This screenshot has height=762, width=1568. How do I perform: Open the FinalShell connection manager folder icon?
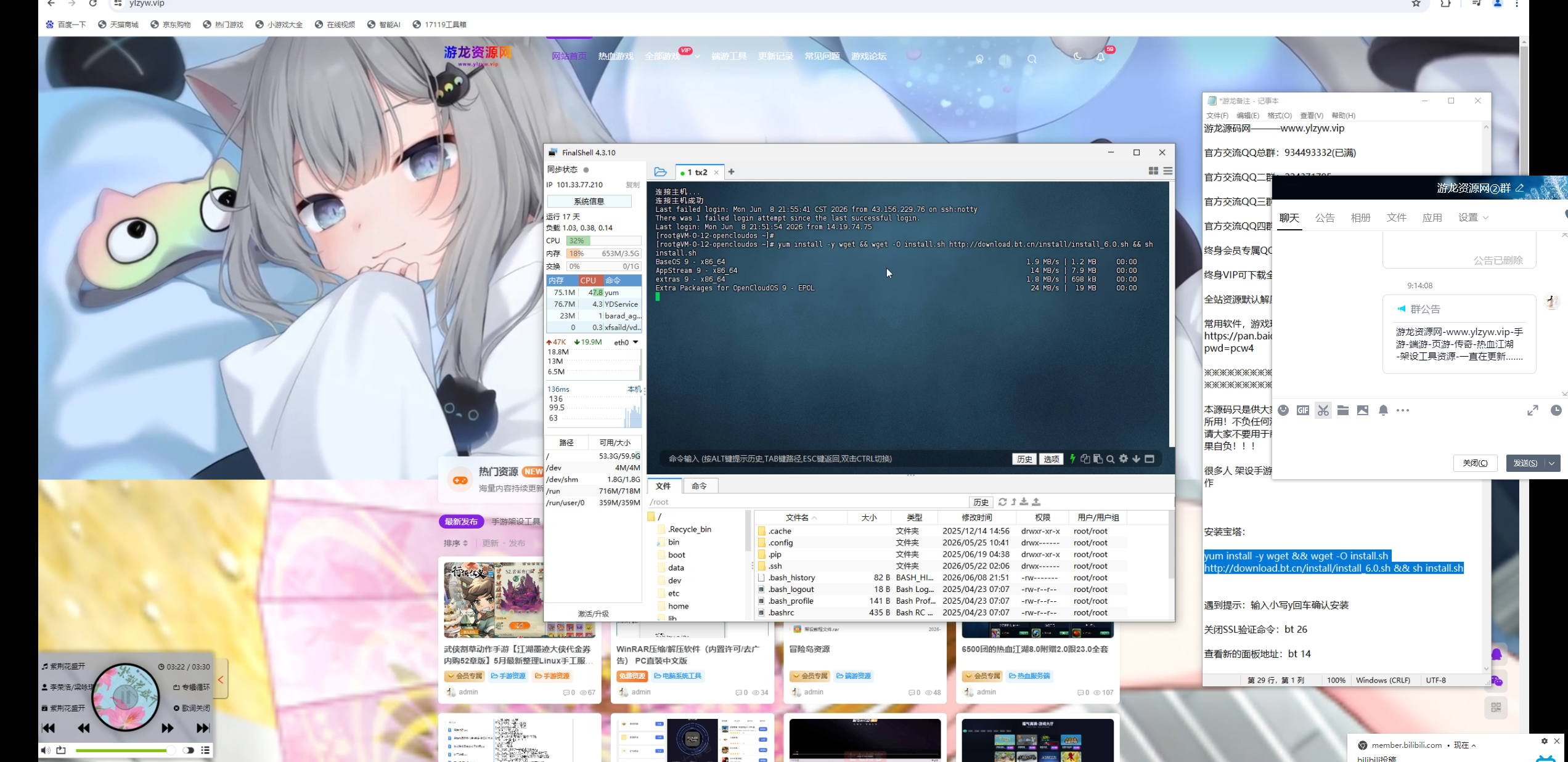point(660,172)
